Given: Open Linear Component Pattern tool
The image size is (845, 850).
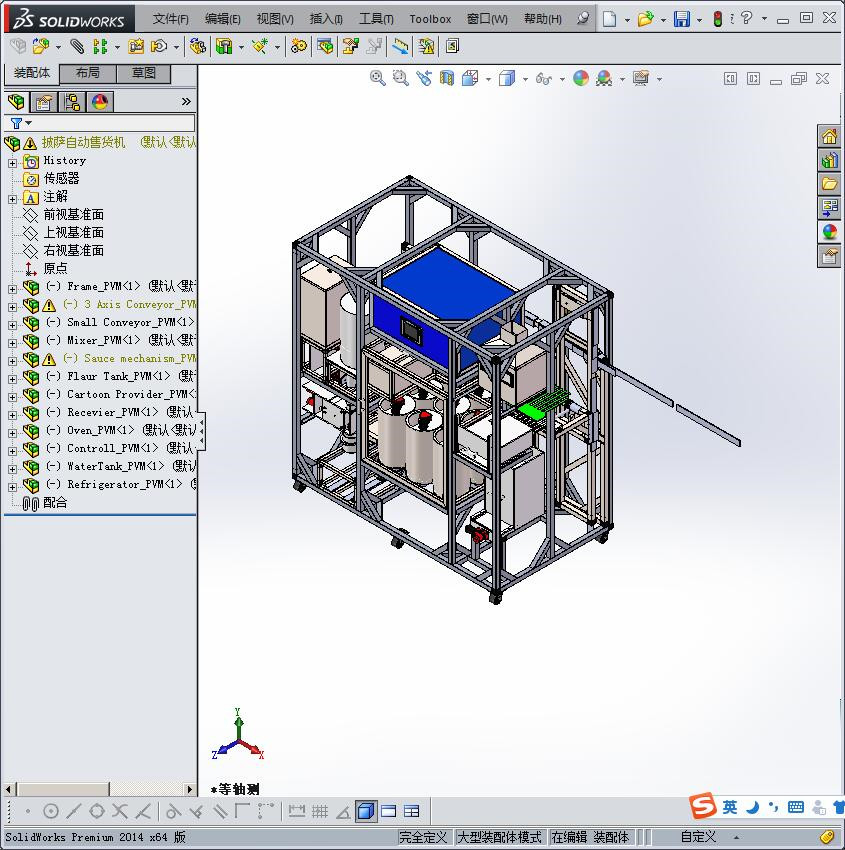Looking at the screenshot, I should (x=100, y=47).
